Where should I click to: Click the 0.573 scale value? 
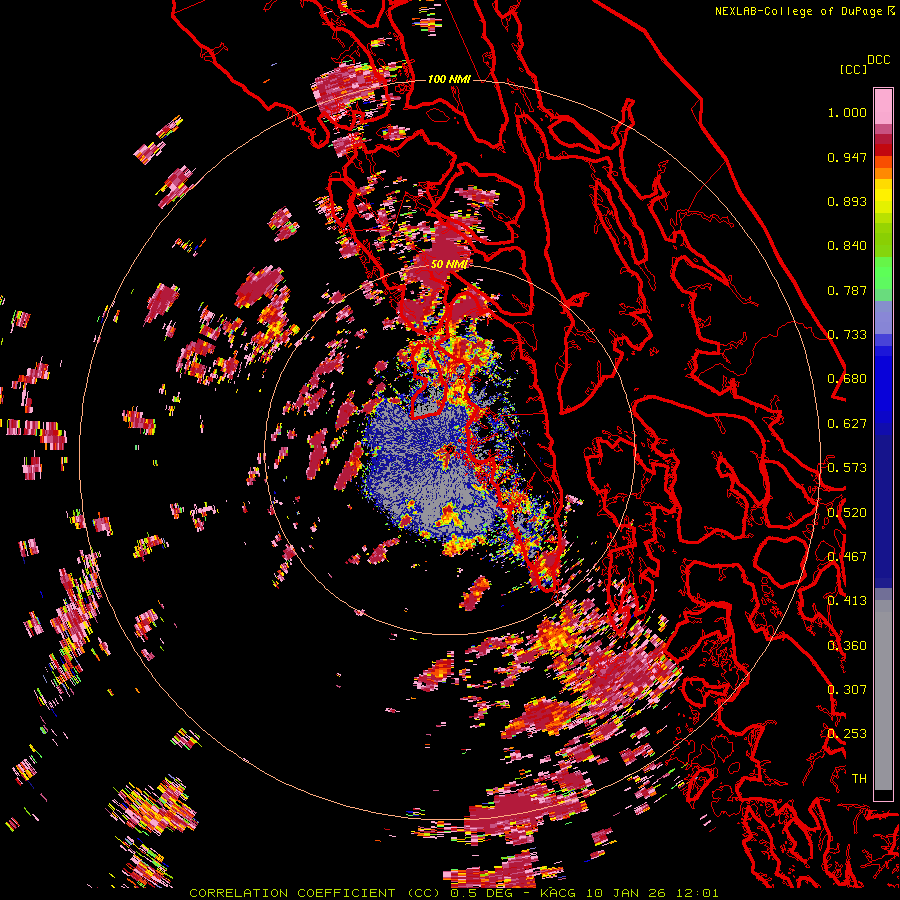tap(847, 468)
